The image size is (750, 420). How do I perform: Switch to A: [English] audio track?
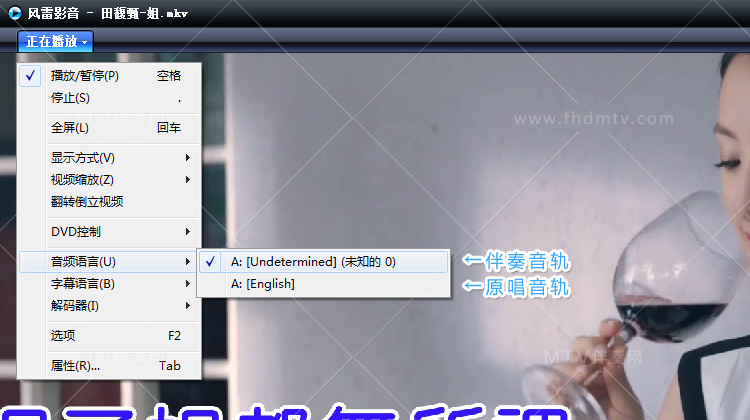323,284
